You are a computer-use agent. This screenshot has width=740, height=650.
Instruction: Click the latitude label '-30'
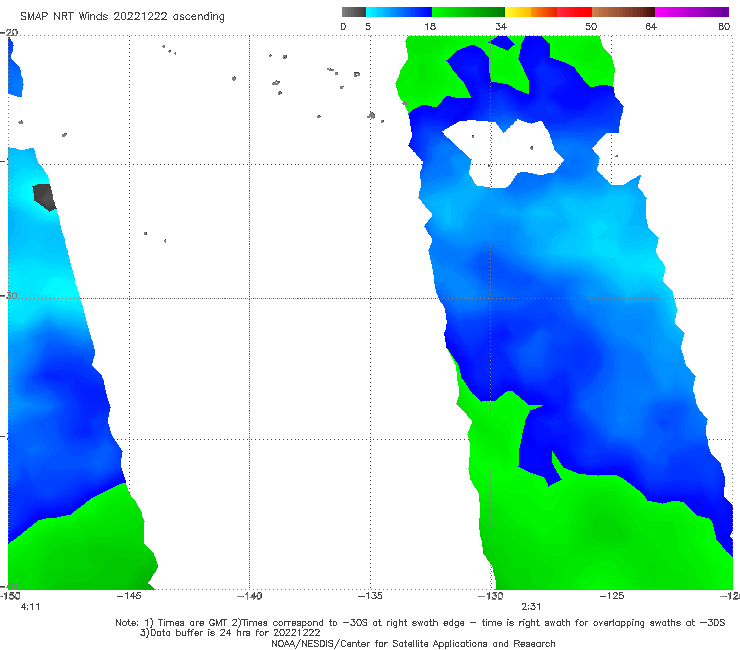click(x=9, y=295)
